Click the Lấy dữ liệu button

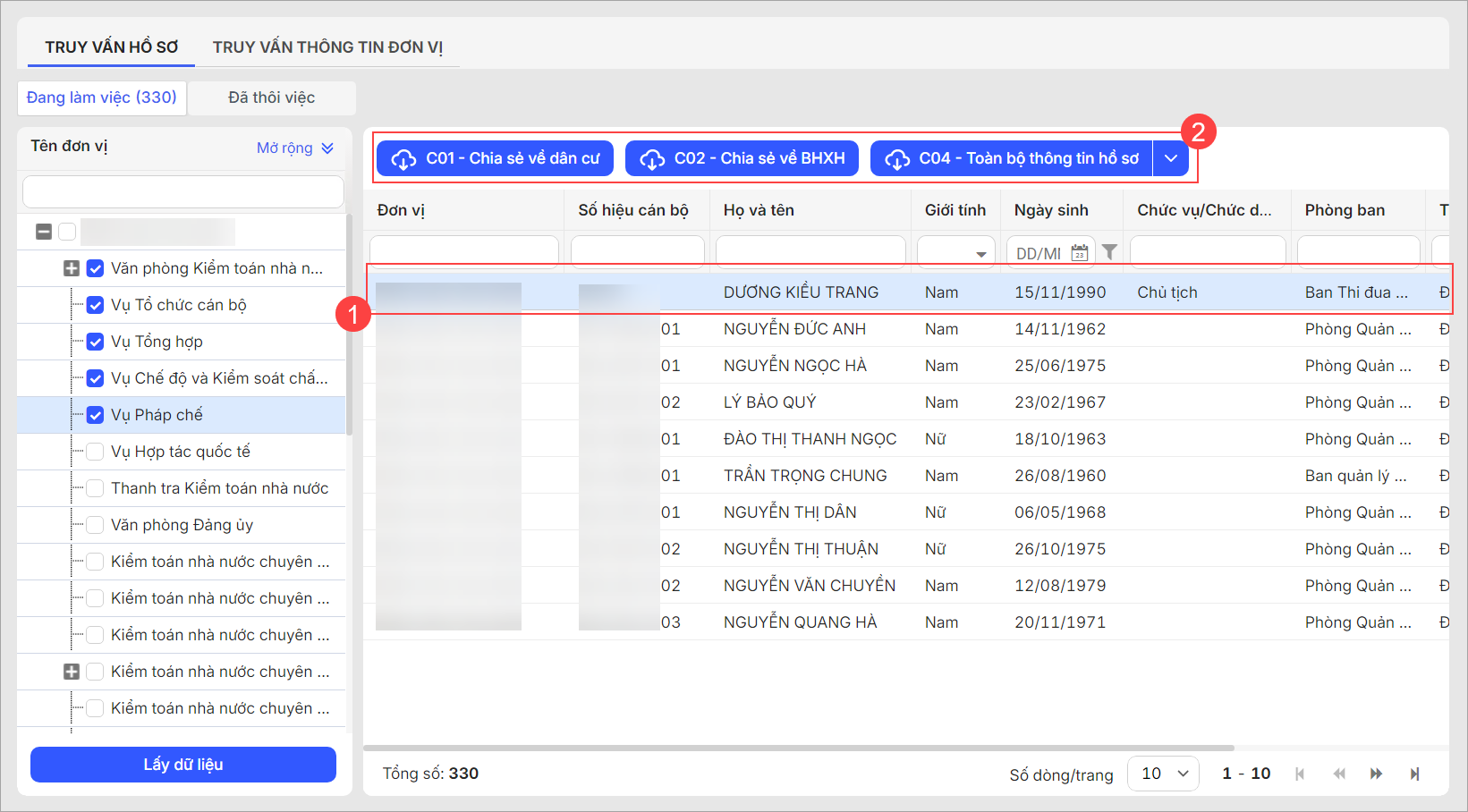(183, 765)
